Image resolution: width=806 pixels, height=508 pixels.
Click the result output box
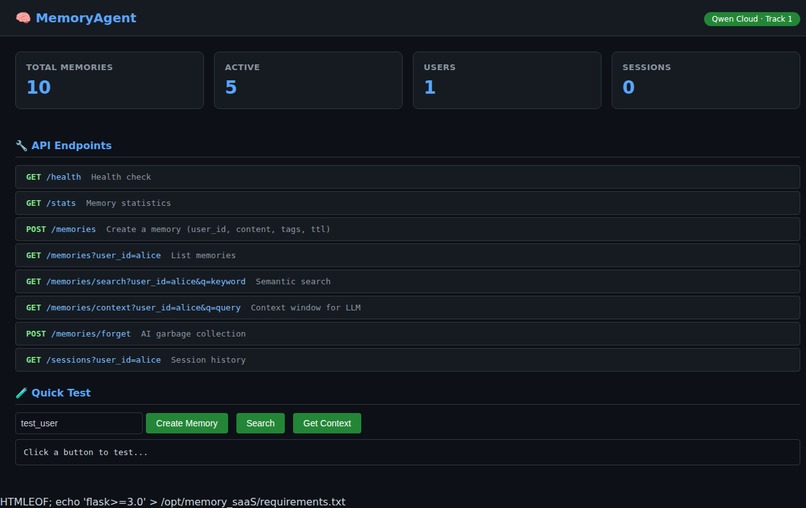coord(407,452)
